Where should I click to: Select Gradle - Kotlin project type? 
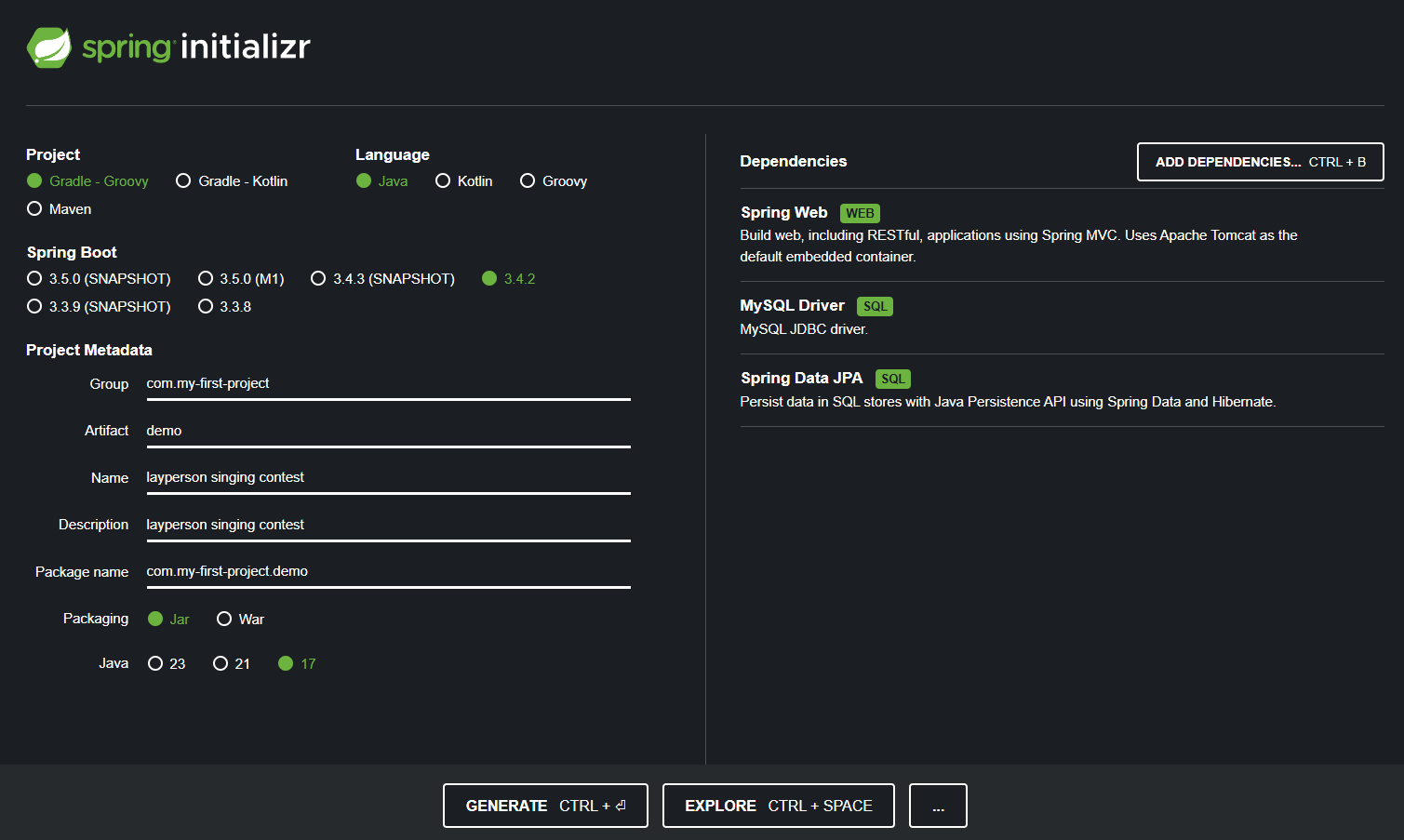[232, 181]
